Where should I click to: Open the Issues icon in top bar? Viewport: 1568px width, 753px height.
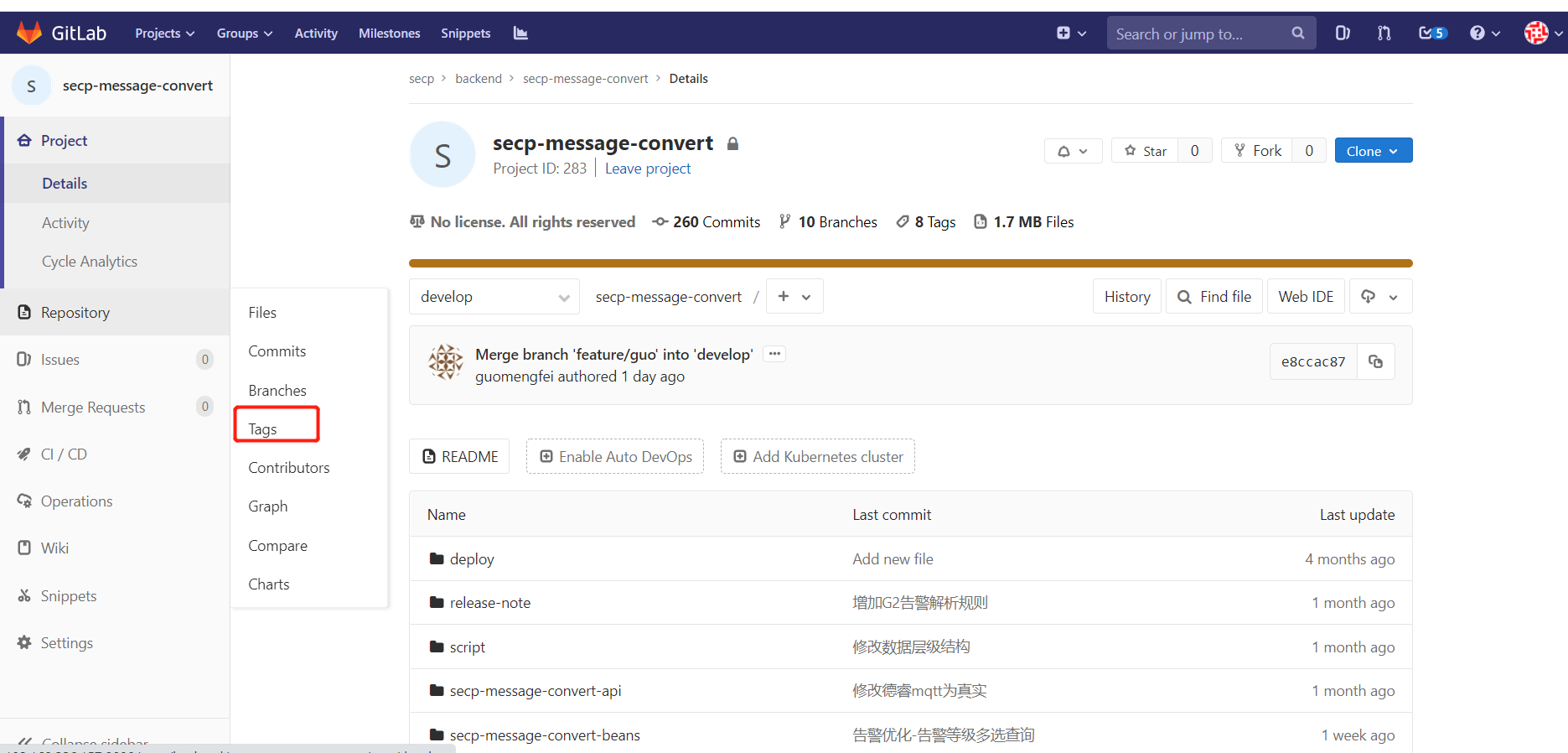1343,33
